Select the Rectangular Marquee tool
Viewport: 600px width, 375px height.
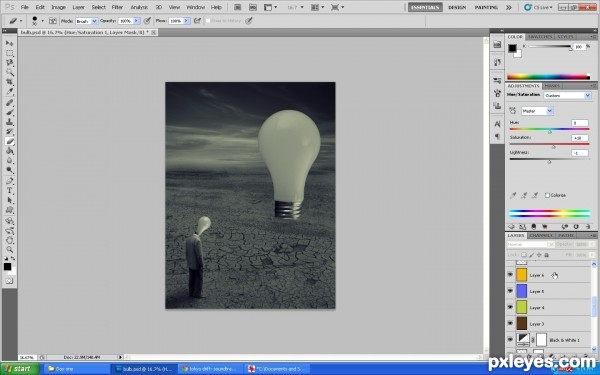10,53
